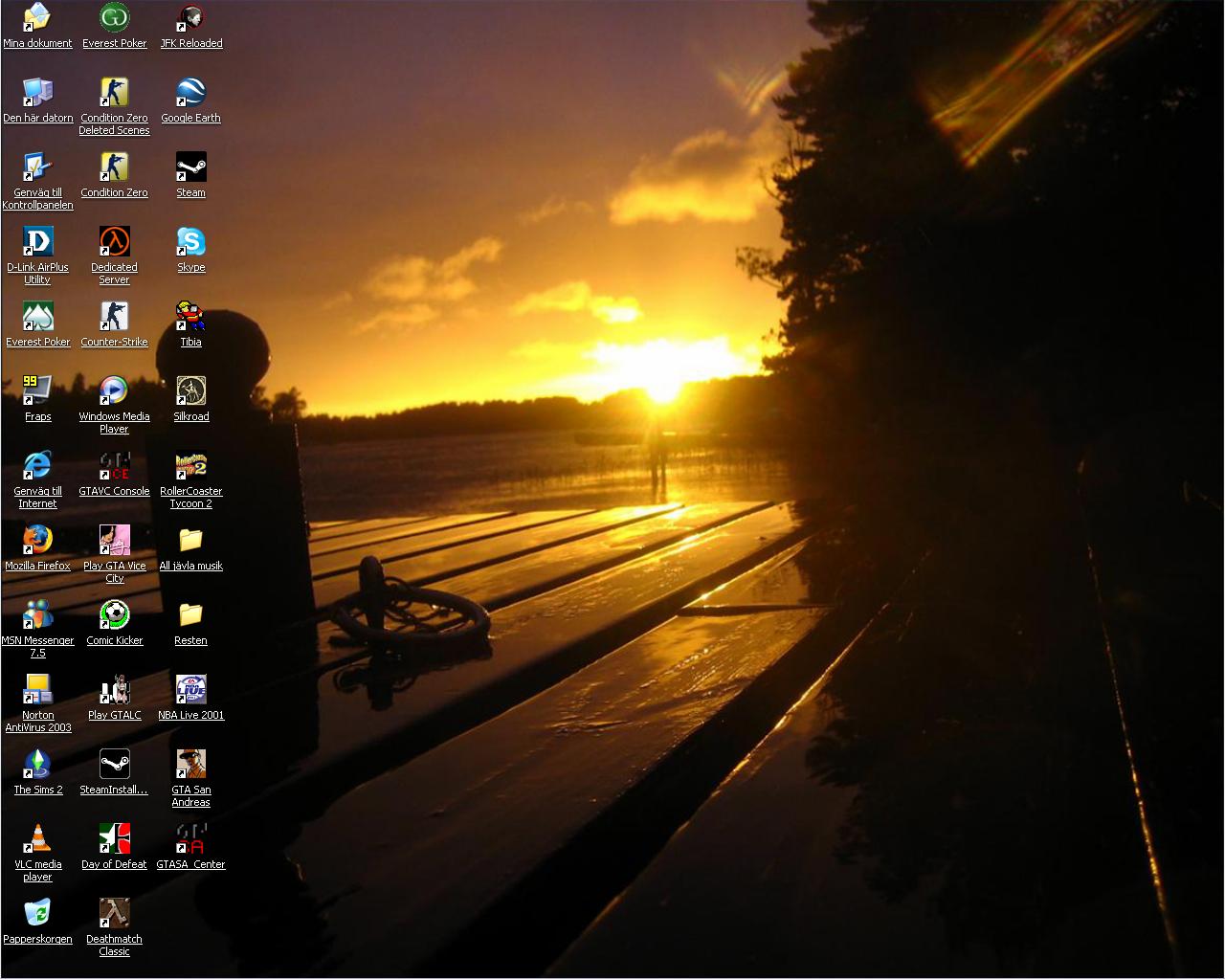This screenshot has height=980, width=1225.
Task: Click the VLC media player icon
Action: pyautogui.click(x=37, y=839)
